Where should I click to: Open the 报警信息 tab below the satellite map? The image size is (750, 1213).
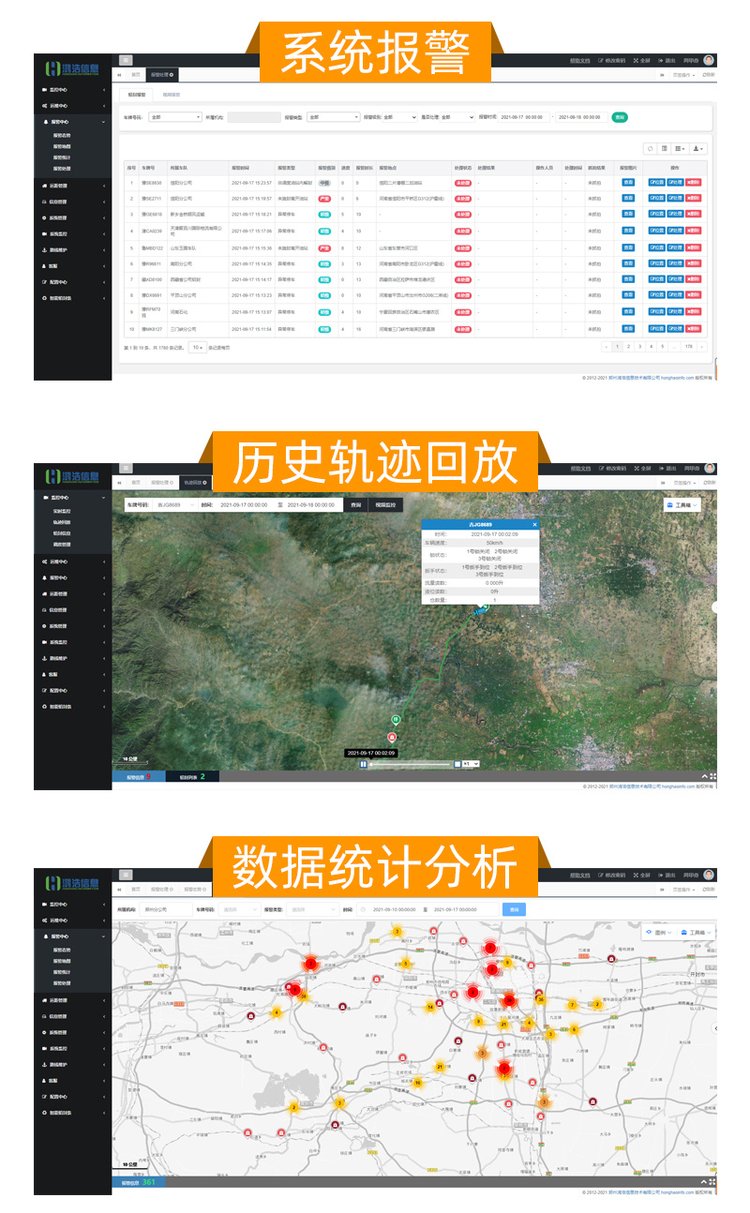coord(138,776)
